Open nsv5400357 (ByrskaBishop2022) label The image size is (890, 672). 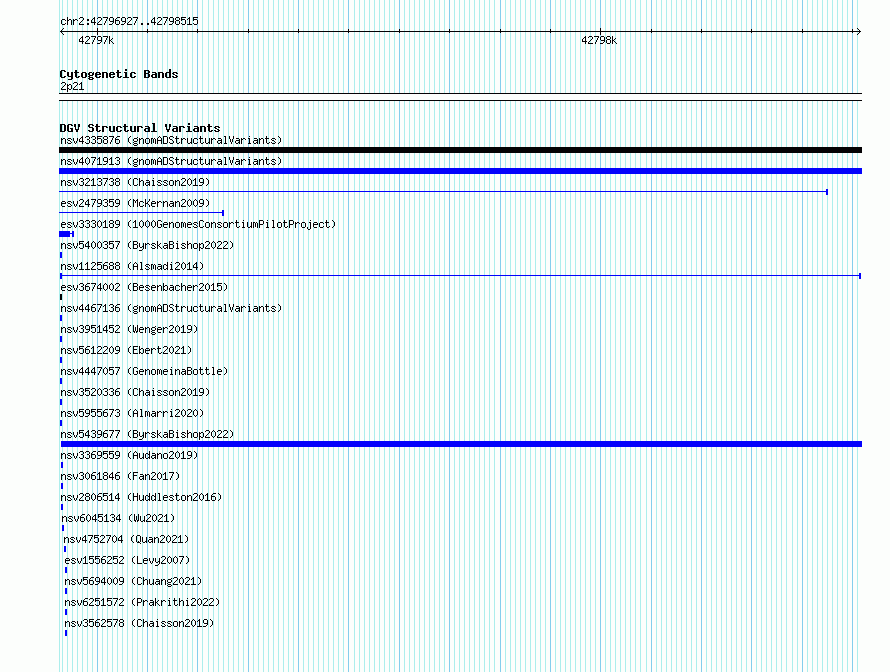point(147,245)
